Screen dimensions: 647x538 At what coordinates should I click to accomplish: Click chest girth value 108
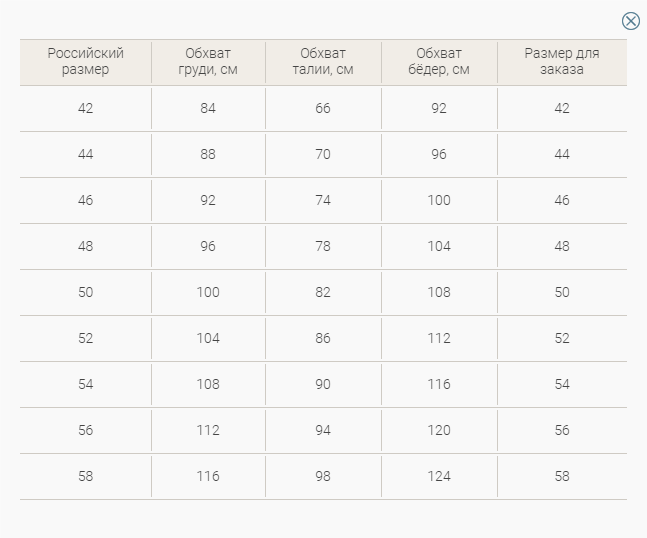pos(208,385)
